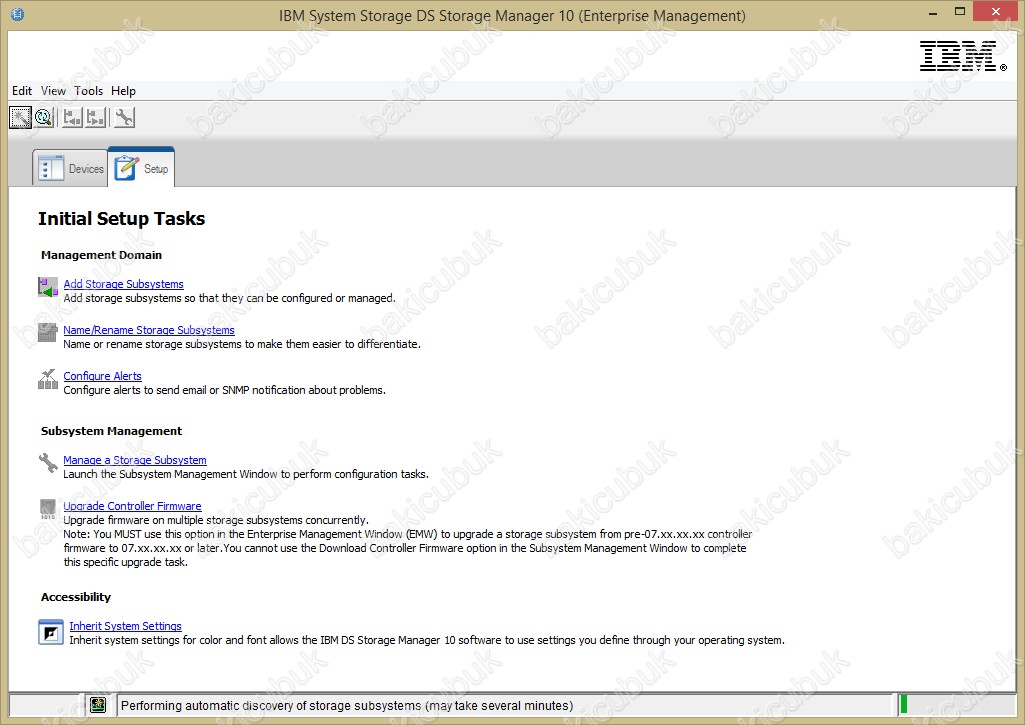This screenshot has height=725, width=1025.
Task: Open the Configure Alerts link
Action: [x=103, y=376]
